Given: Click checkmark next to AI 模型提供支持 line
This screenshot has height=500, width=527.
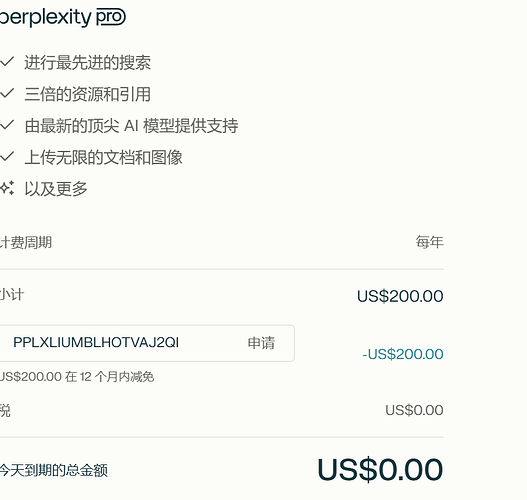Looking at the screenshot, I should 7,125.
